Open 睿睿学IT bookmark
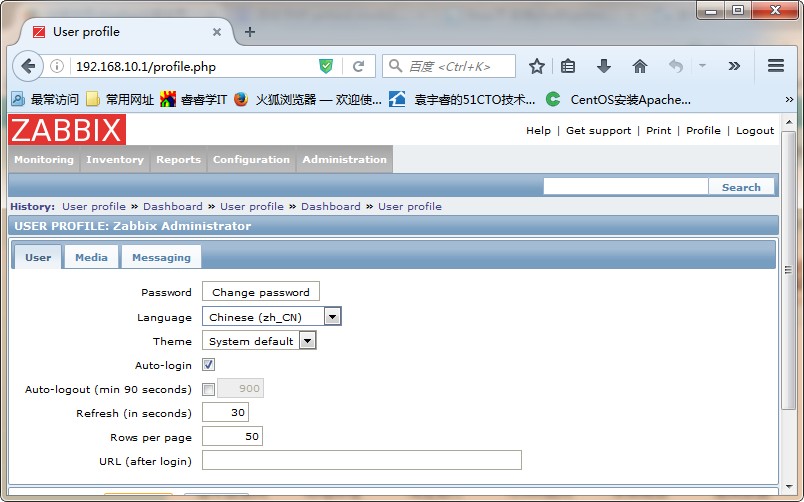804x502 pixels. (x=193, y=99)
